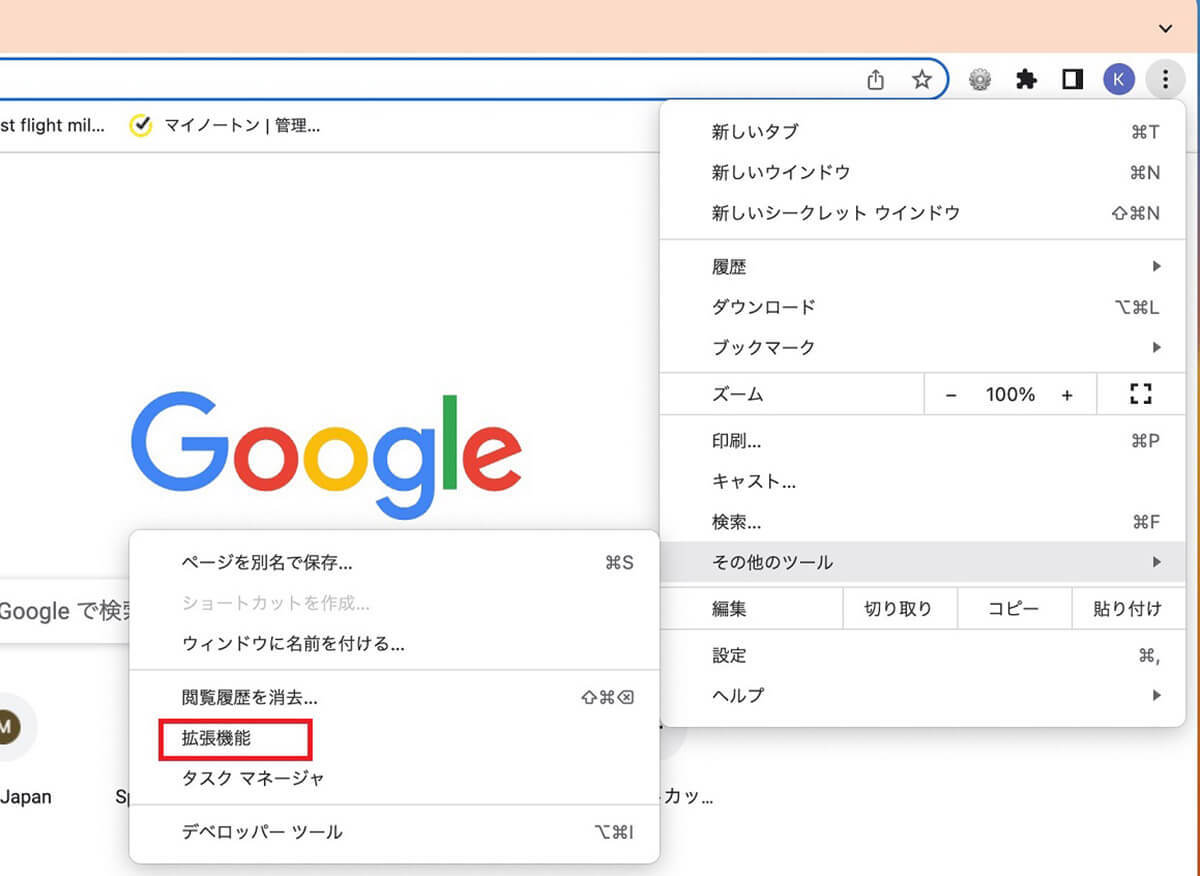The width and height of the screenshot is (1200, 876).
Task: Expand the 履歴 submenu arrow
Action: [x=1156, y=267]
